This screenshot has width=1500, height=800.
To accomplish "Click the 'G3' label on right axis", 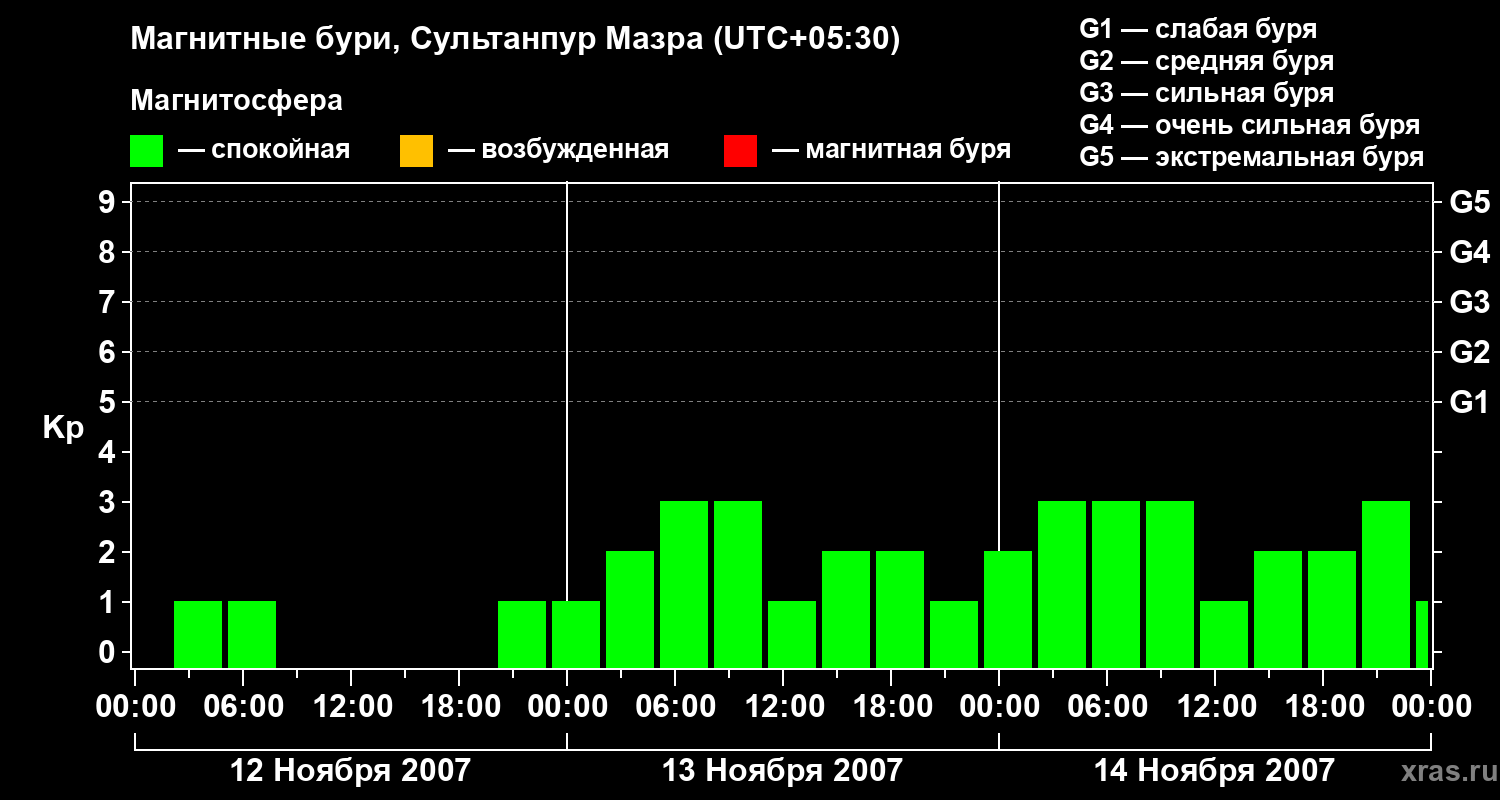I will point(1469,302).
